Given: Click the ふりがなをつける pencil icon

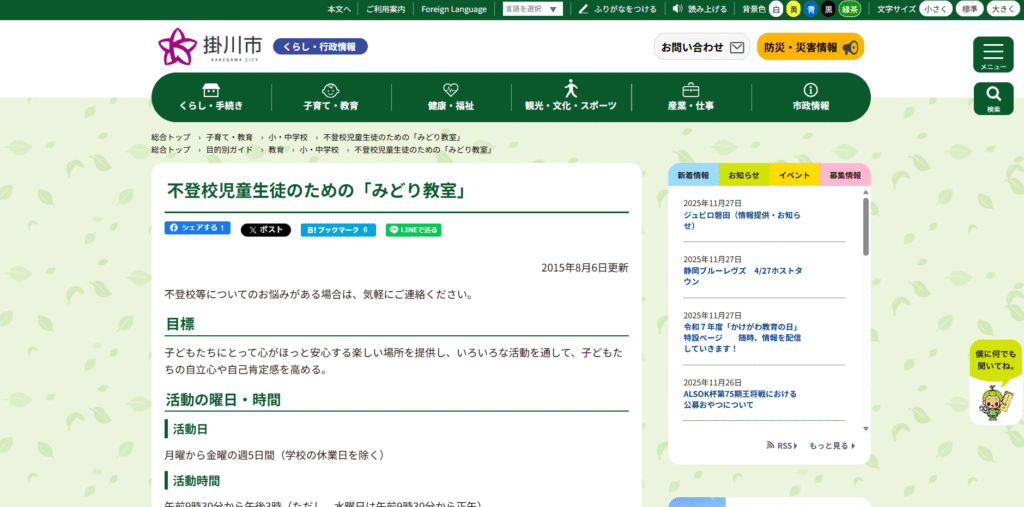Looking at the screenshot, I should click(x=583, y=9).
